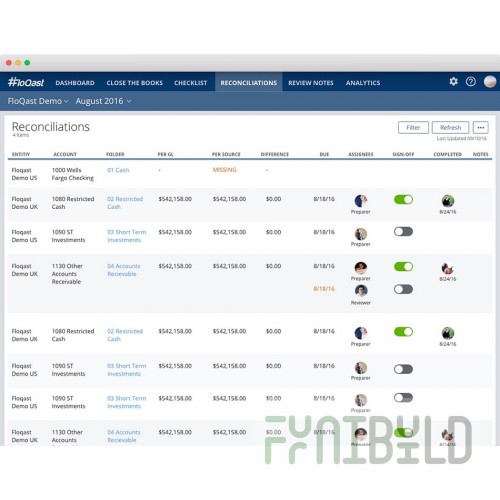Screen dimensions: 500x500
Task: Click completed-by avatar in 1130 Other Accounts Receivable row
Action: (448, 268)
